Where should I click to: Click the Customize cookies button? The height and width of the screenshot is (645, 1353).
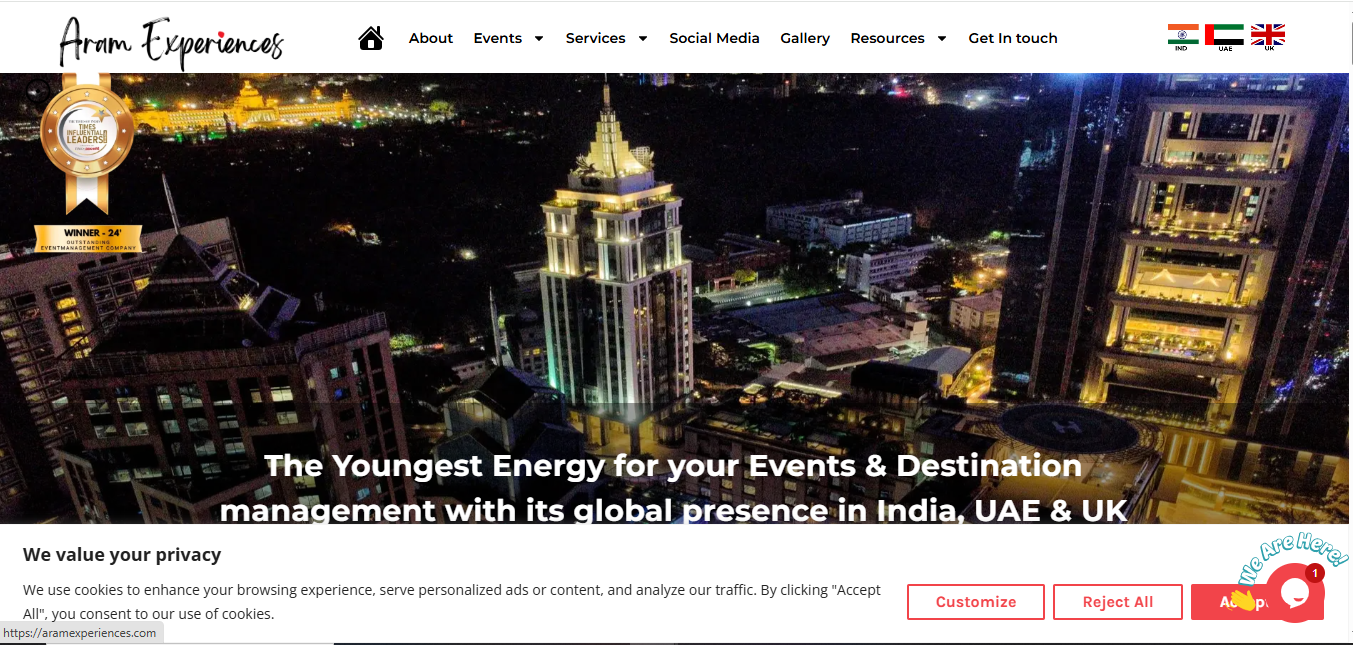[x=975, y=602]
